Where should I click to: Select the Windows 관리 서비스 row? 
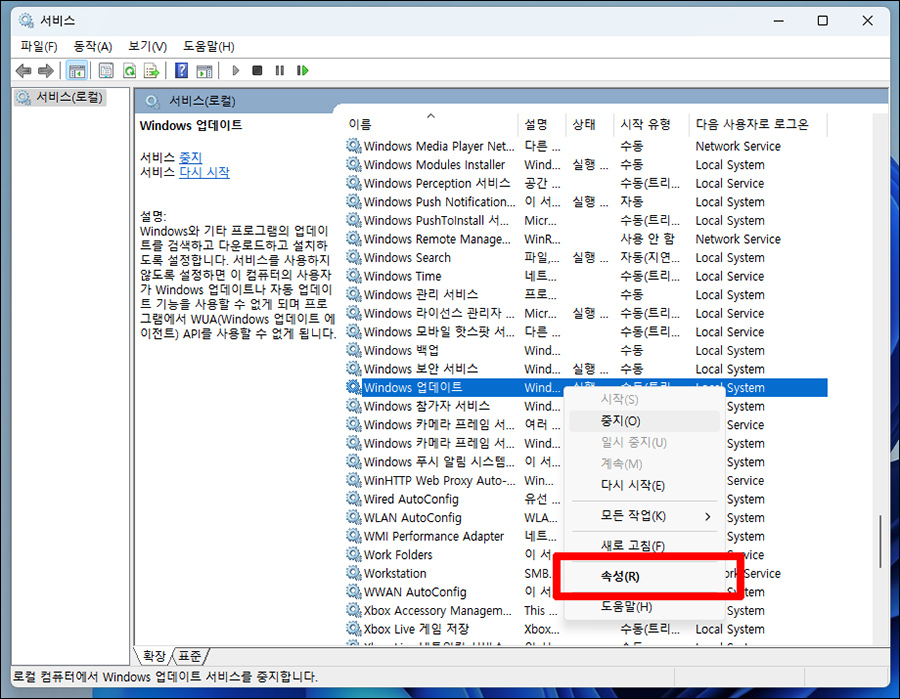[586, 295]
